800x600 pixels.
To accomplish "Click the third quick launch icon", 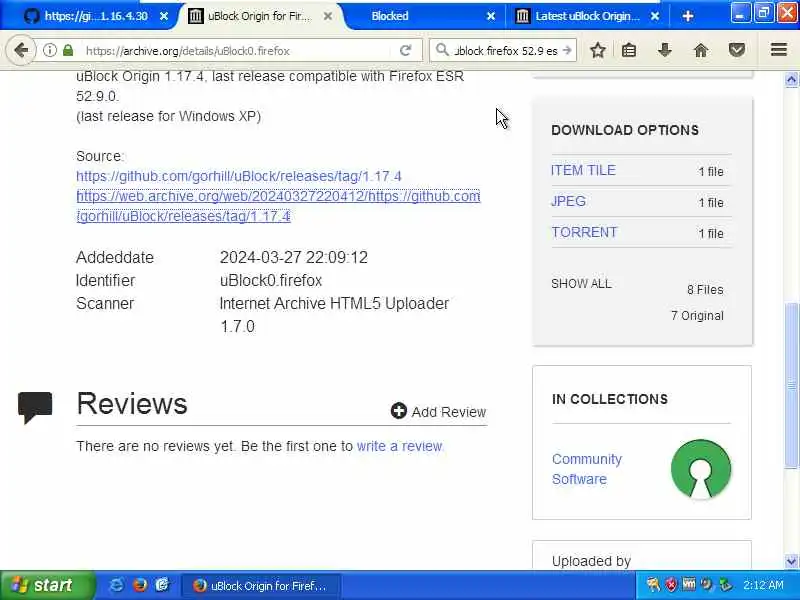I will click(162, 585).
